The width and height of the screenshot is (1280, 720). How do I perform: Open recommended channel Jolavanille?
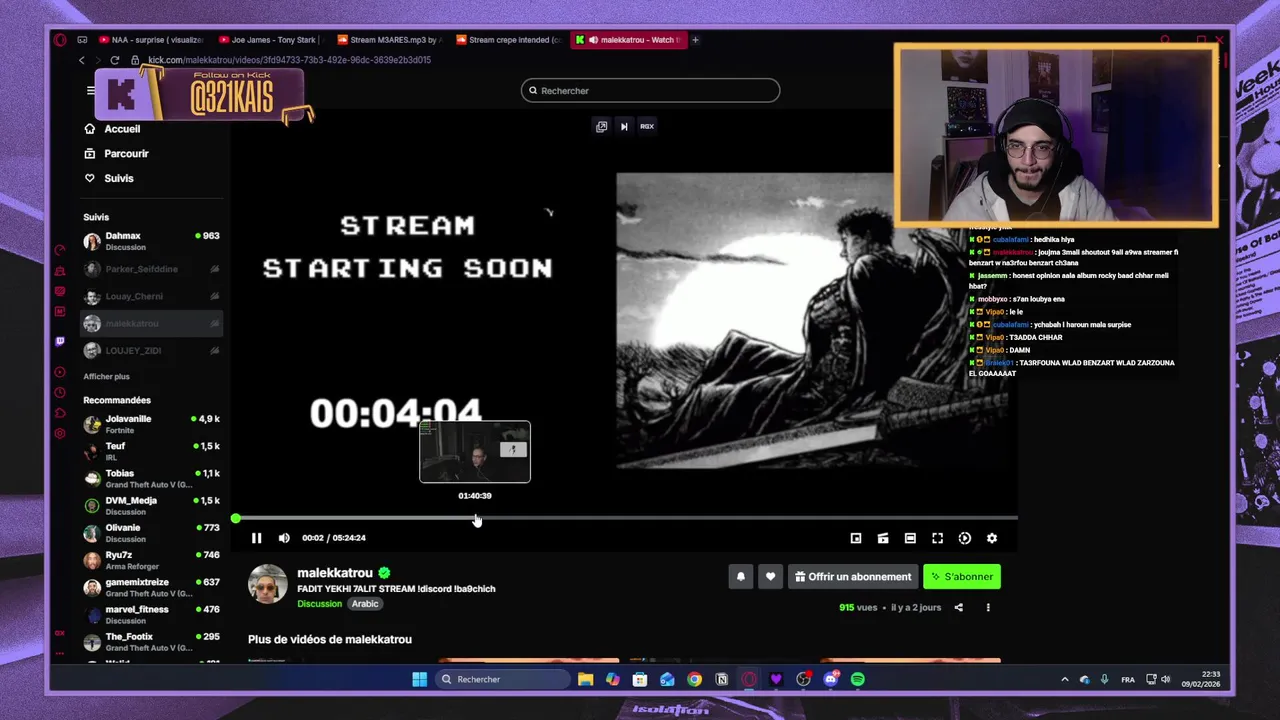coord(151,424)
